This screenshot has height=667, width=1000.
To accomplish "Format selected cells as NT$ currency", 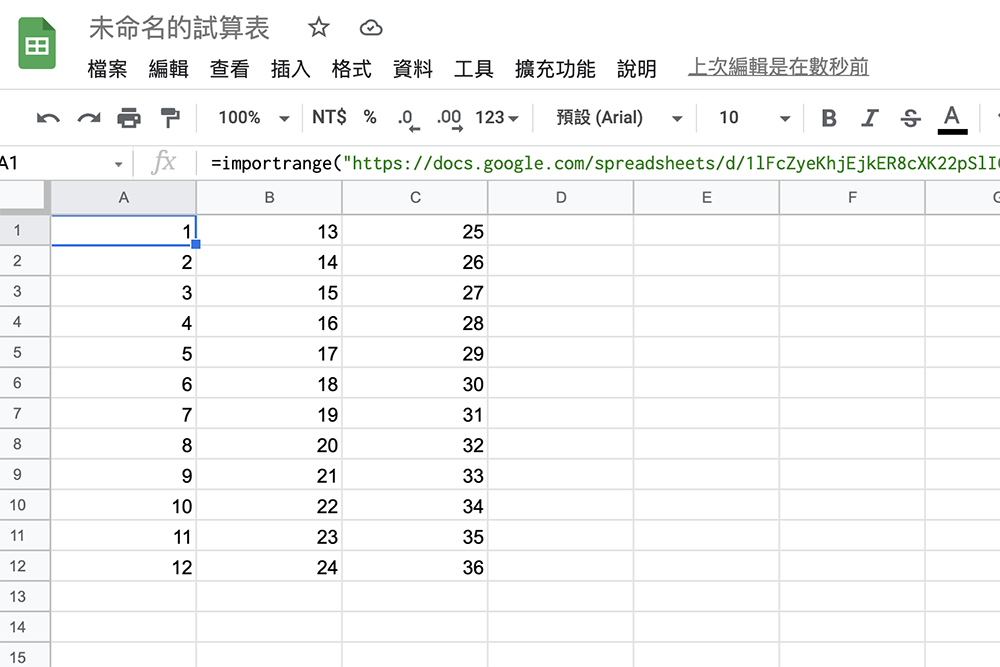I will point(327,117).
